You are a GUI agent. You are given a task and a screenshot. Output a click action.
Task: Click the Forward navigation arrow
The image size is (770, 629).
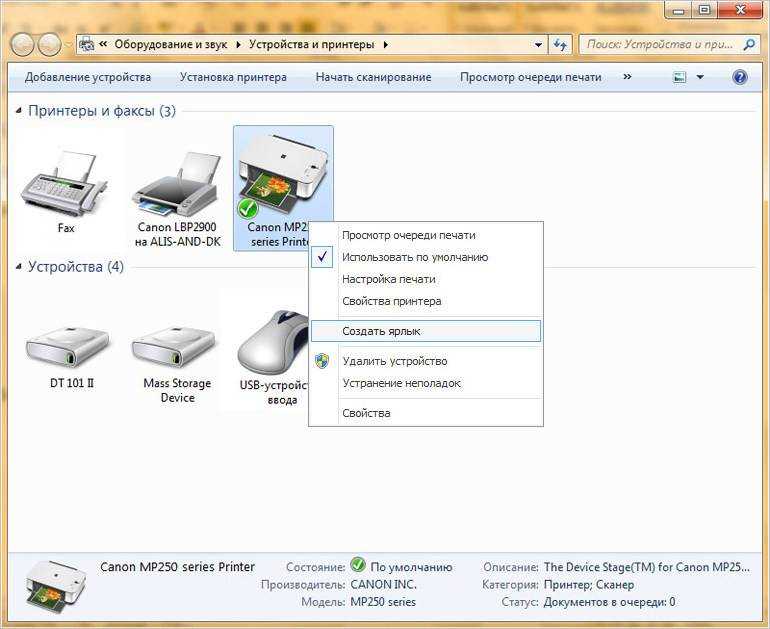[49, 45]
